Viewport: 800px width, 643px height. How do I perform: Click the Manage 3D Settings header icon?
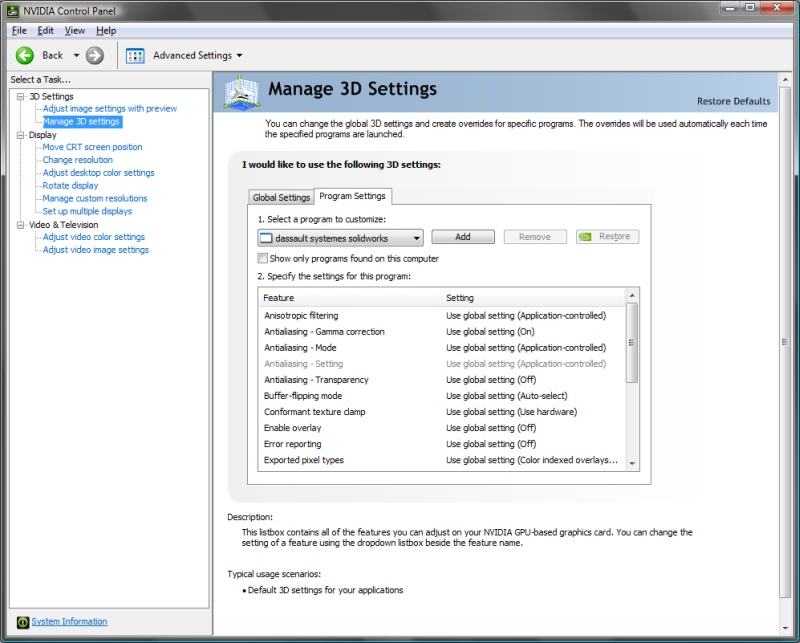tap(242, 92)
